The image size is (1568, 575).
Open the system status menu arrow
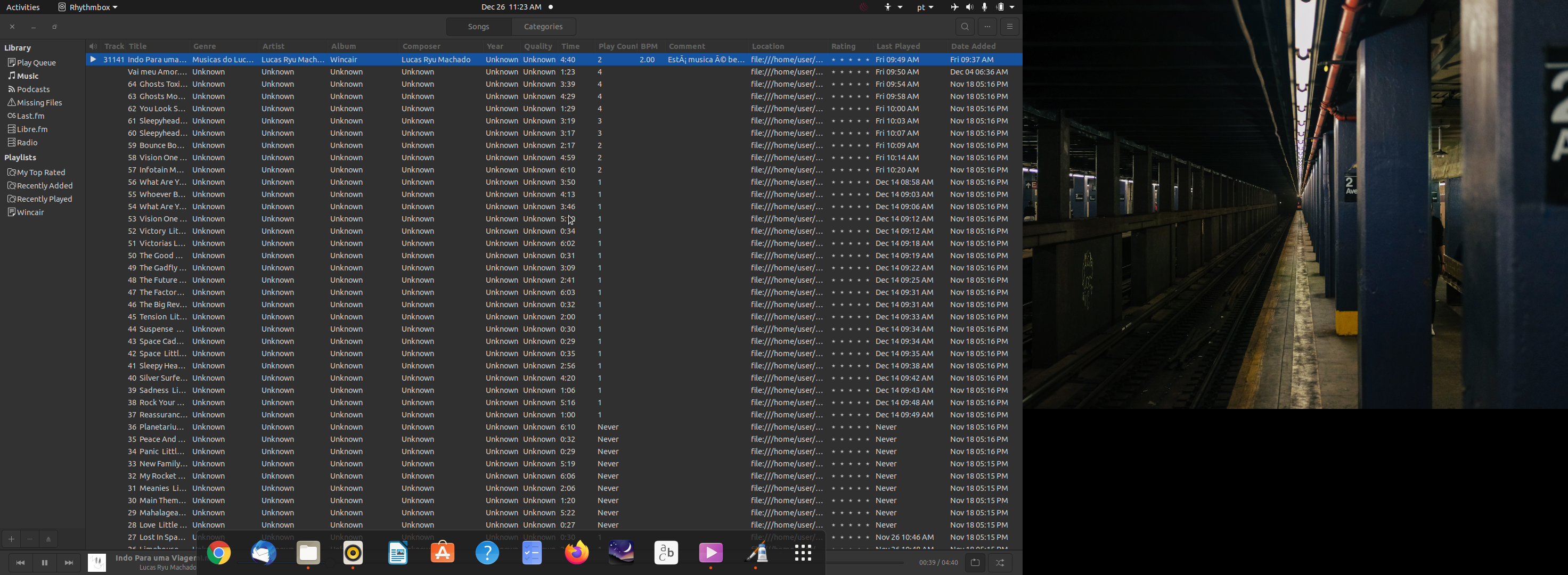tap(1011, 7)
